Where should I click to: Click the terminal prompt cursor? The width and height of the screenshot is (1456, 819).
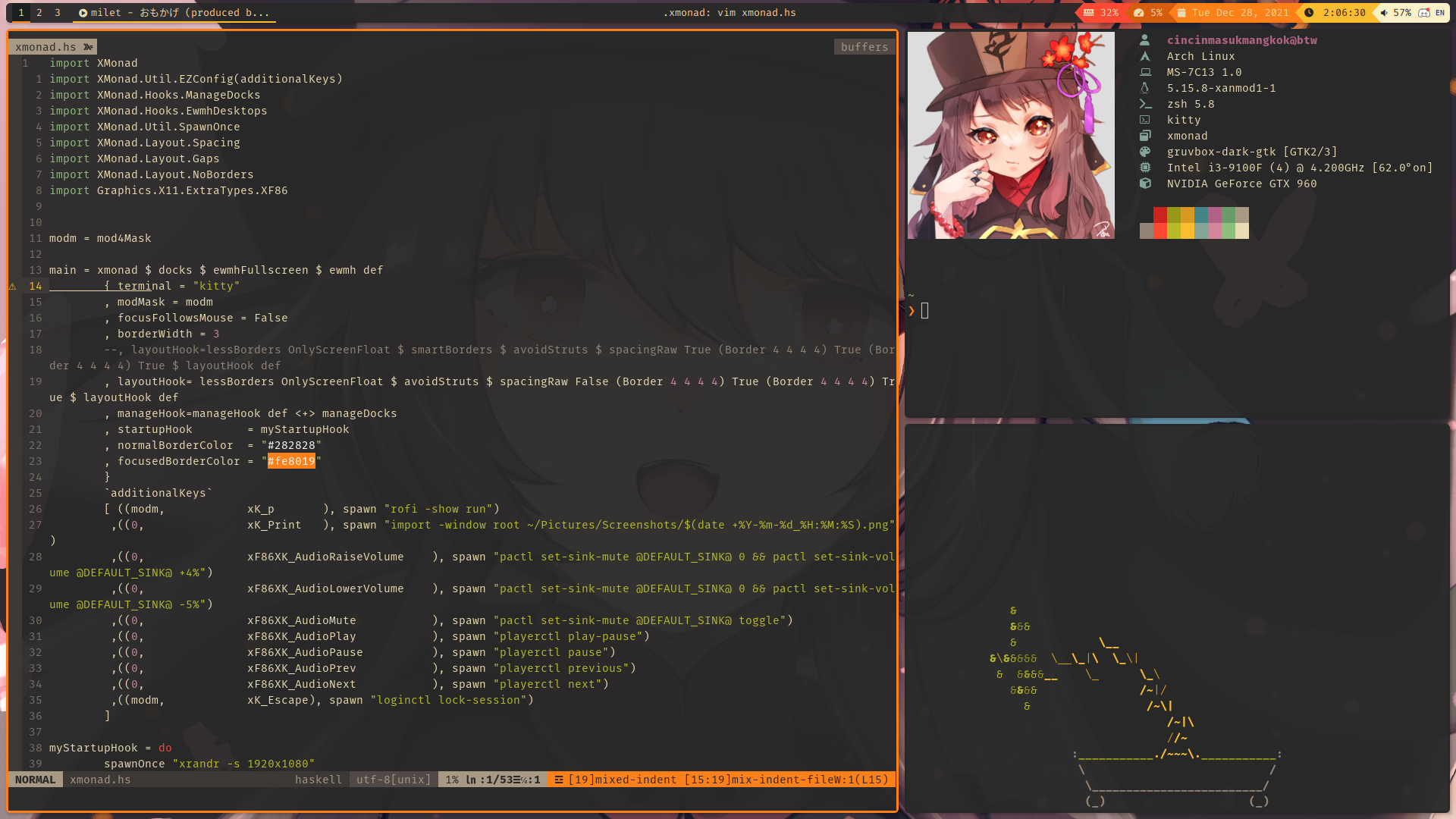[x=924, y=310]
